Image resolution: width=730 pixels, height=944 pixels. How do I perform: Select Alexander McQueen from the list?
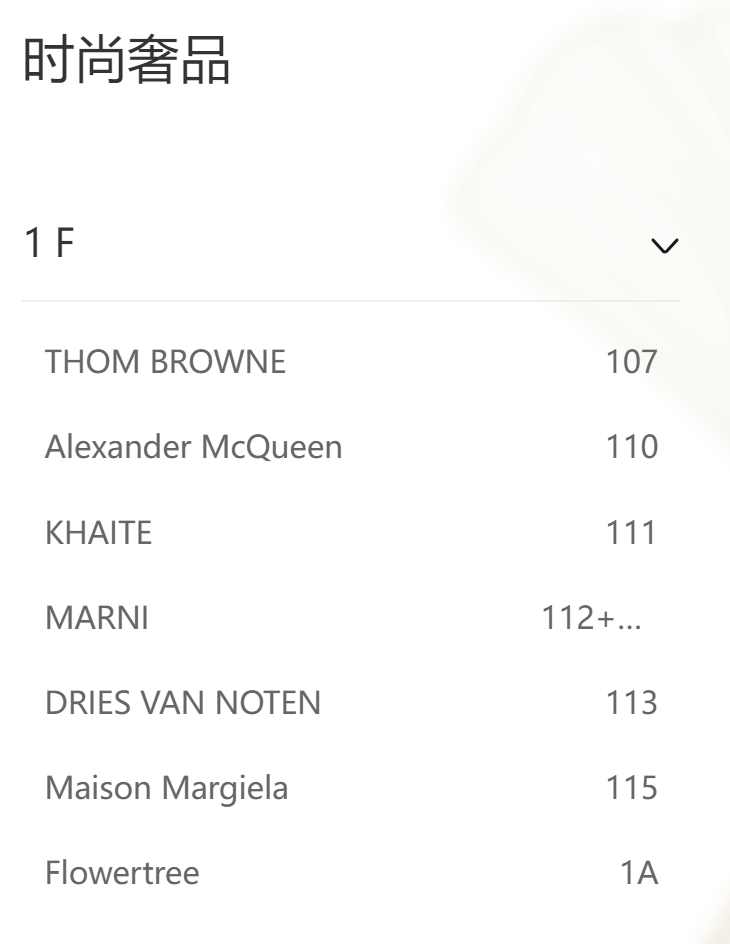(x=193, y=447)
